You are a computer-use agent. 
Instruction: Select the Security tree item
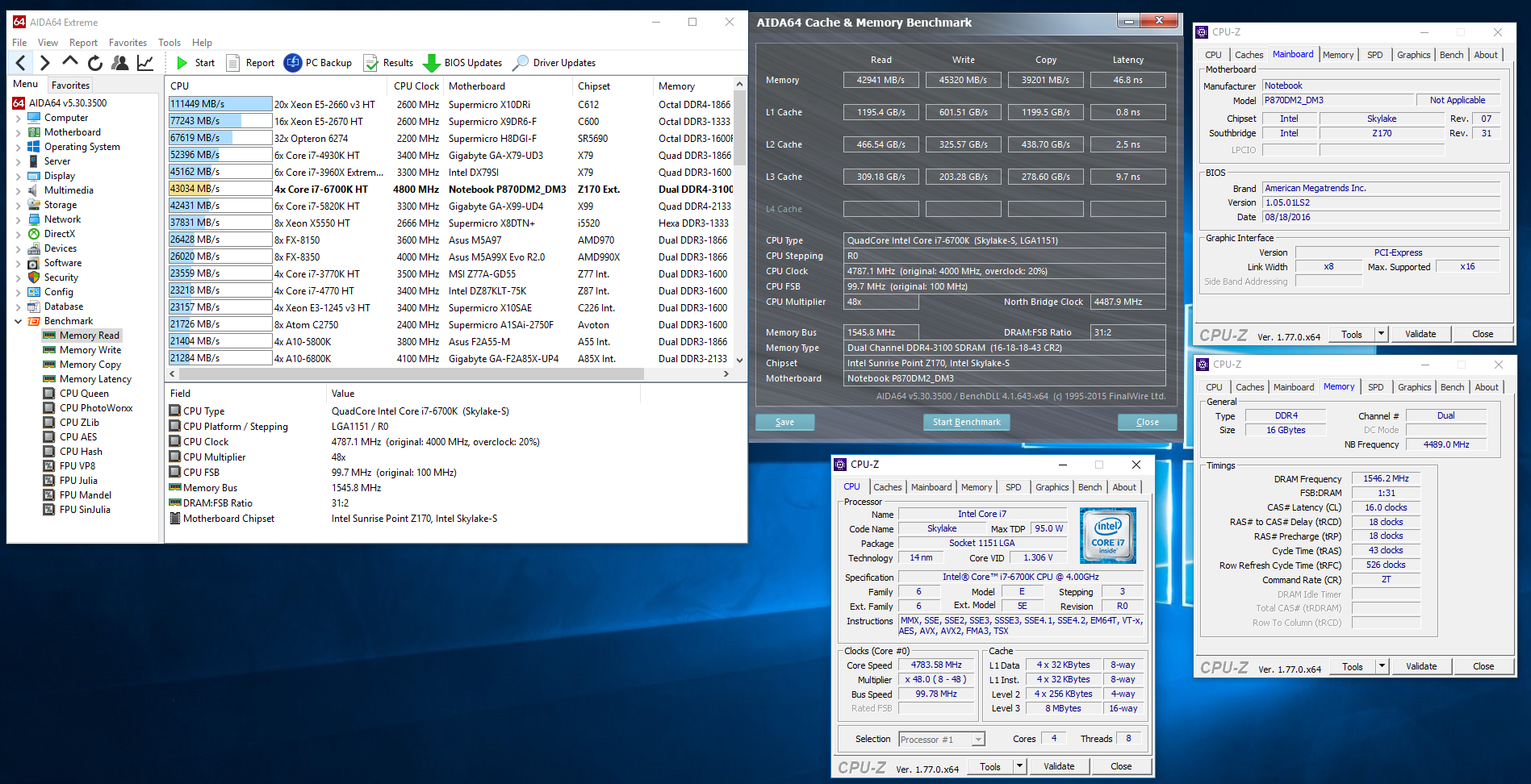click(x=61, y=277)
